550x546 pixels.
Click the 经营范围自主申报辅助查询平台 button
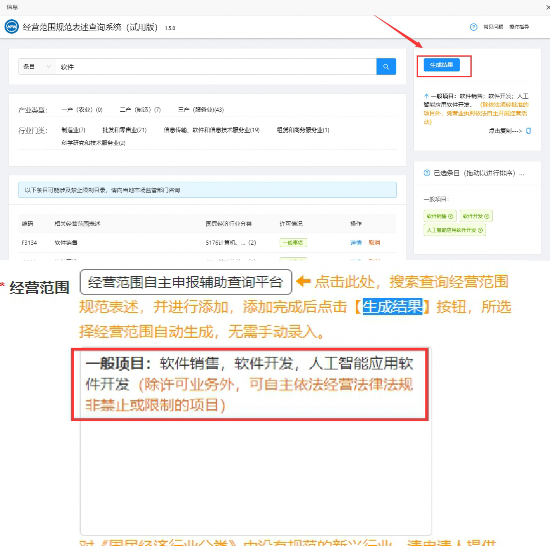click(x=186, y=282)
